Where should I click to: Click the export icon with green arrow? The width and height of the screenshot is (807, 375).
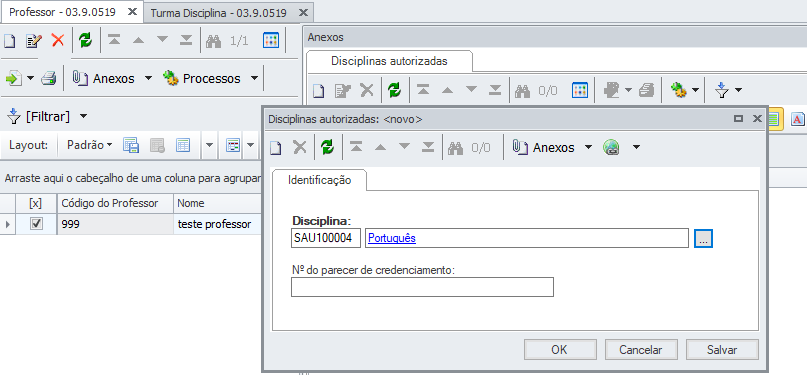[13, 79]
